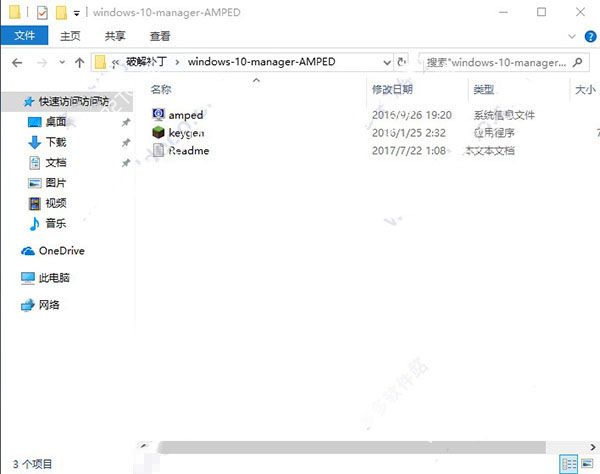Screen dimensions: 600x474
Task: Click the 3 个项目 status text
Action: 33,464
